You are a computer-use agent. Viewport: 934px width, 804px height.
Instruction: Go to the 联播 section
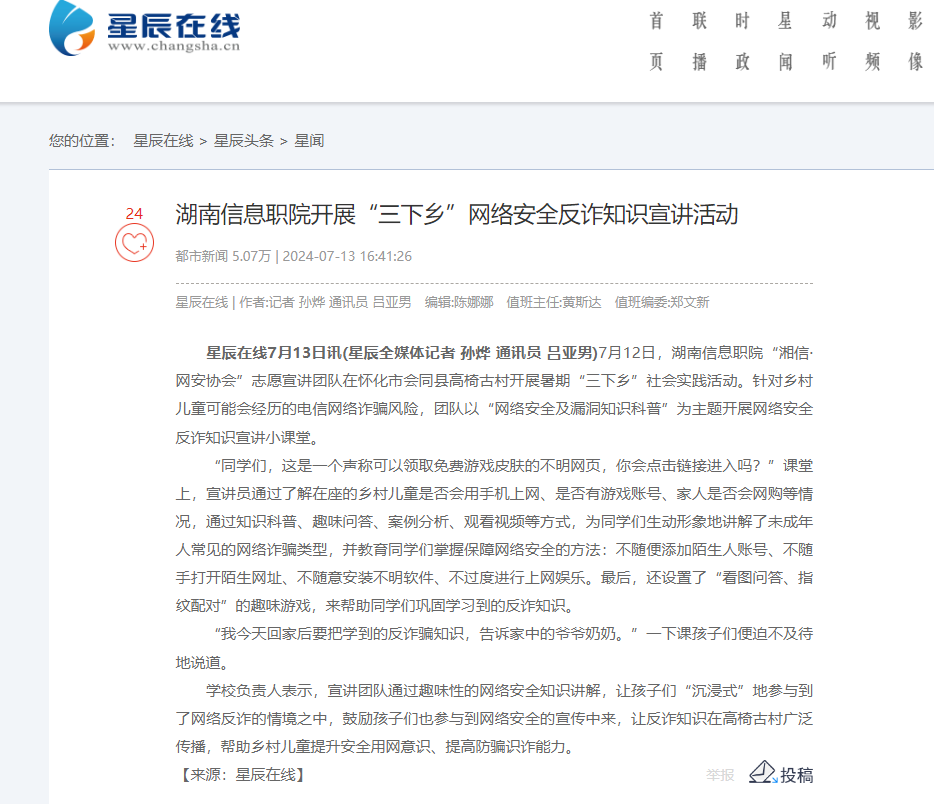700,41
